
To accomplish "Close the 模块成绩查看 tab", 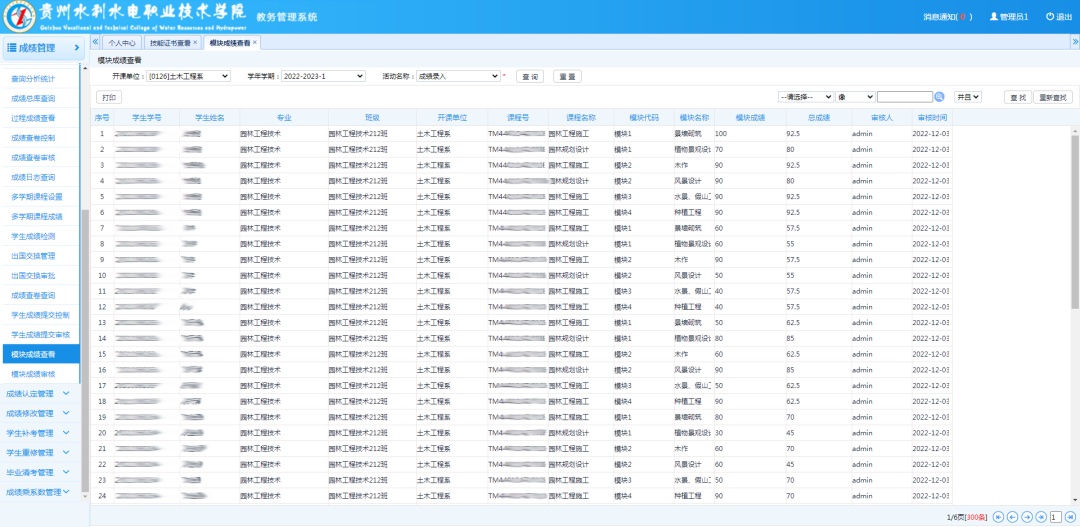I will click(255, 43).
